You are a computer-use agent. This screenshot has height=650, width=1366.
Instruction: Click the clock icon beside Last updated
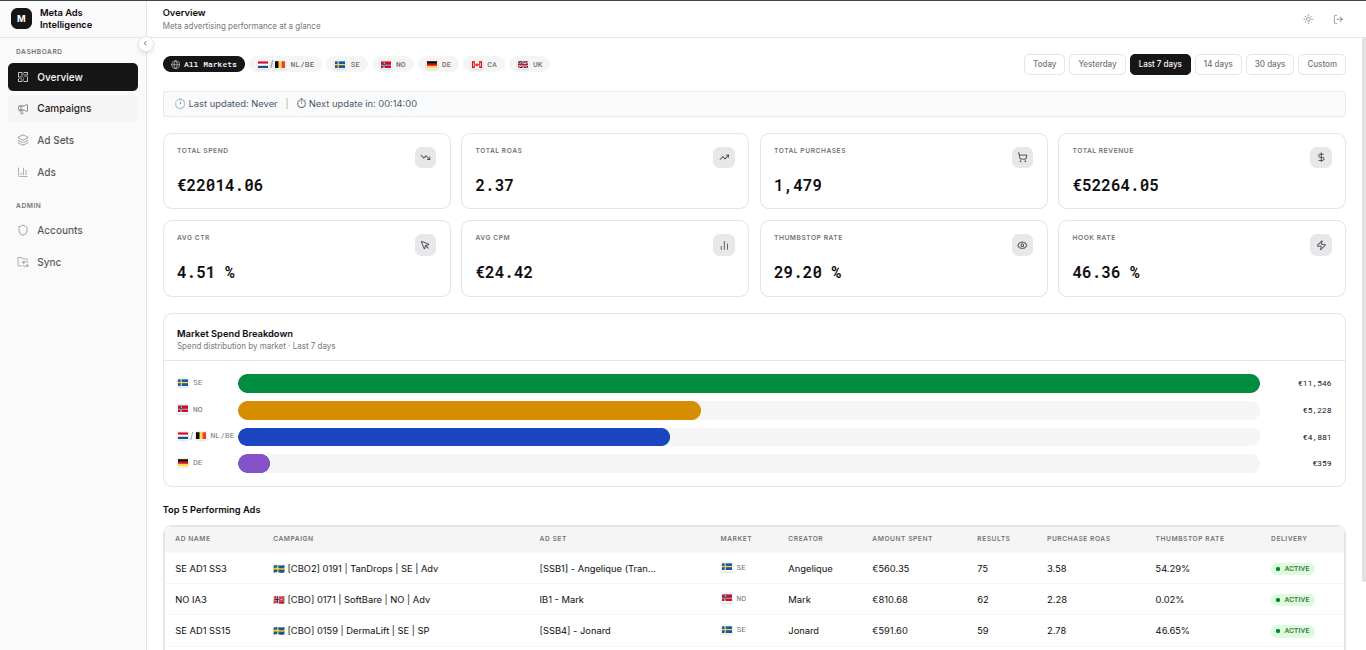click(x=180, y=104)
